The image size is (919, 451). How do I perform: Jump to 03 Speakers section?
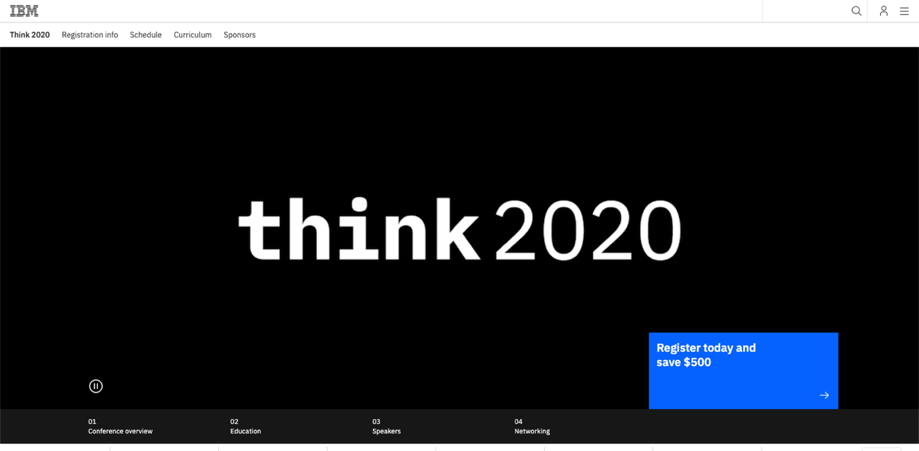[x=386, y=426]
